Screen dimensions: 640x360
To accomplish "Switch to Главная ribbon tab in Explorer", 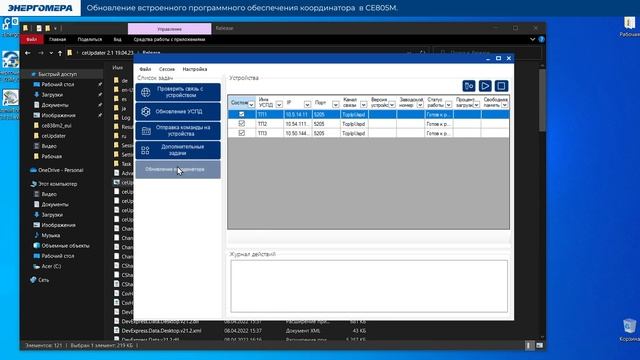I will (x=58, y=40).
